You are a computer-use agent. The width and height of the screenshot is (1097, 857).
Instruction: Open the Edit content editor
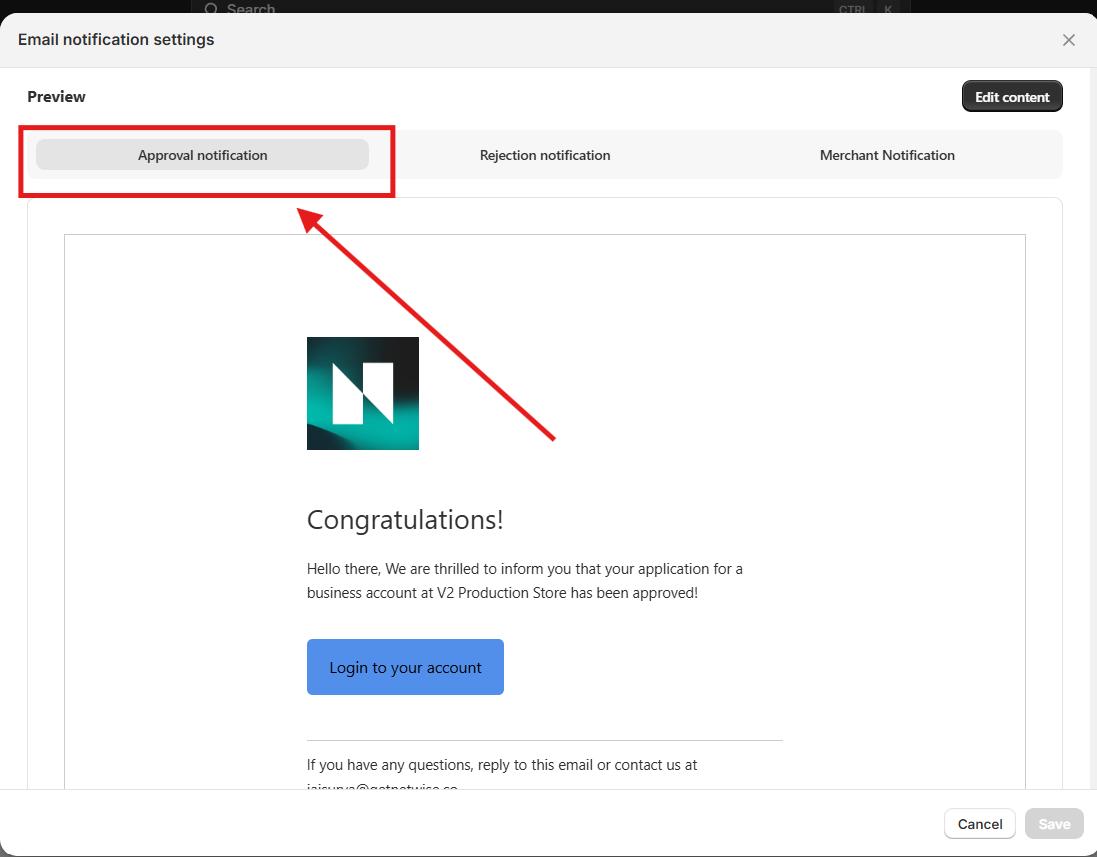pos(1012,97)
